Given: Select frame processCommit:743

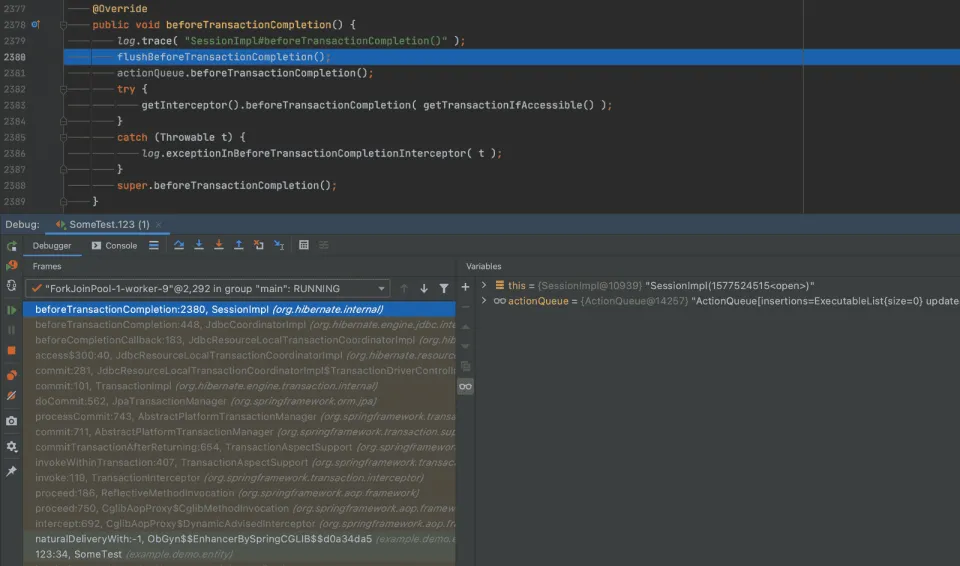Looking at the screenshot, I should 239,417.
